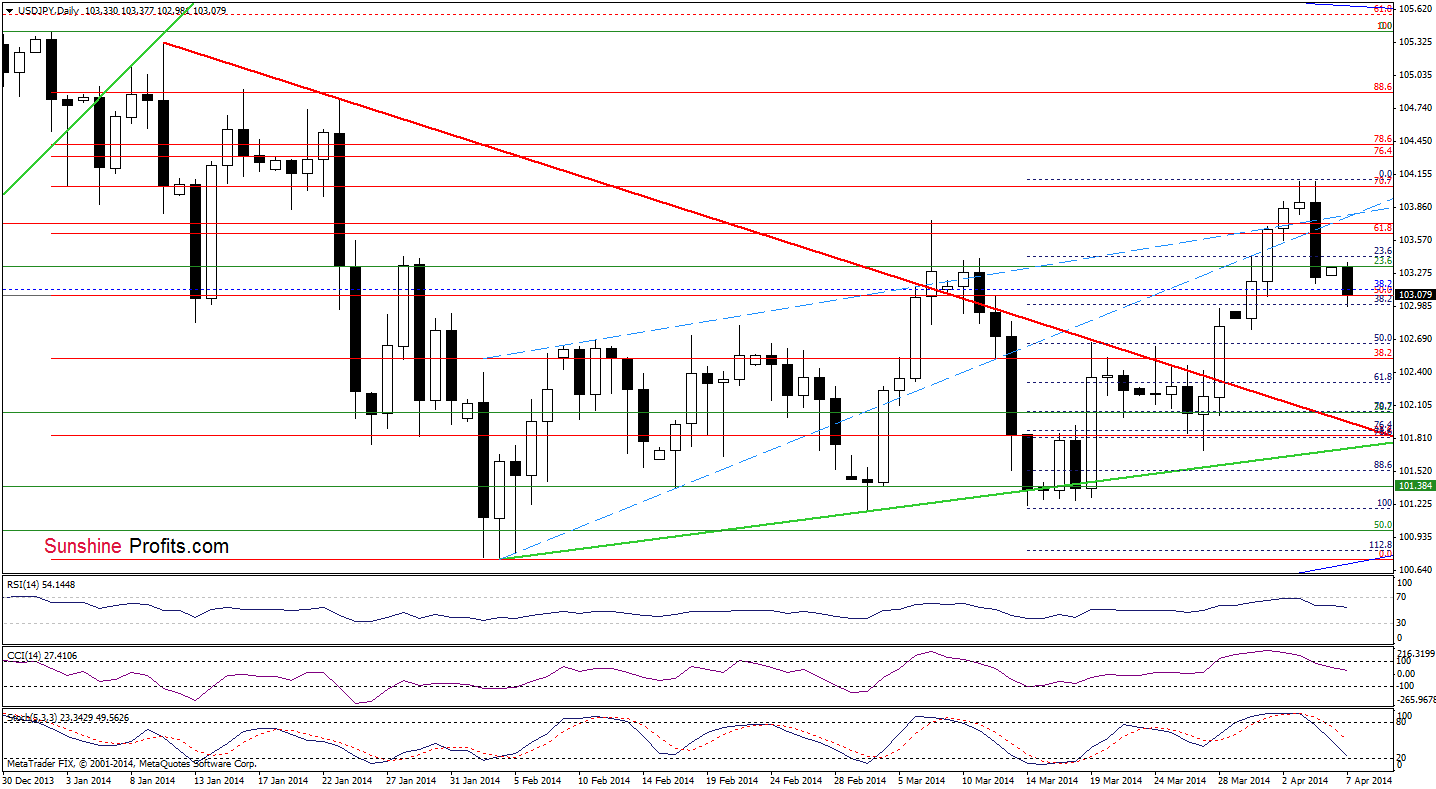Click the 3 Jan 2014 date label

point(91,780)
